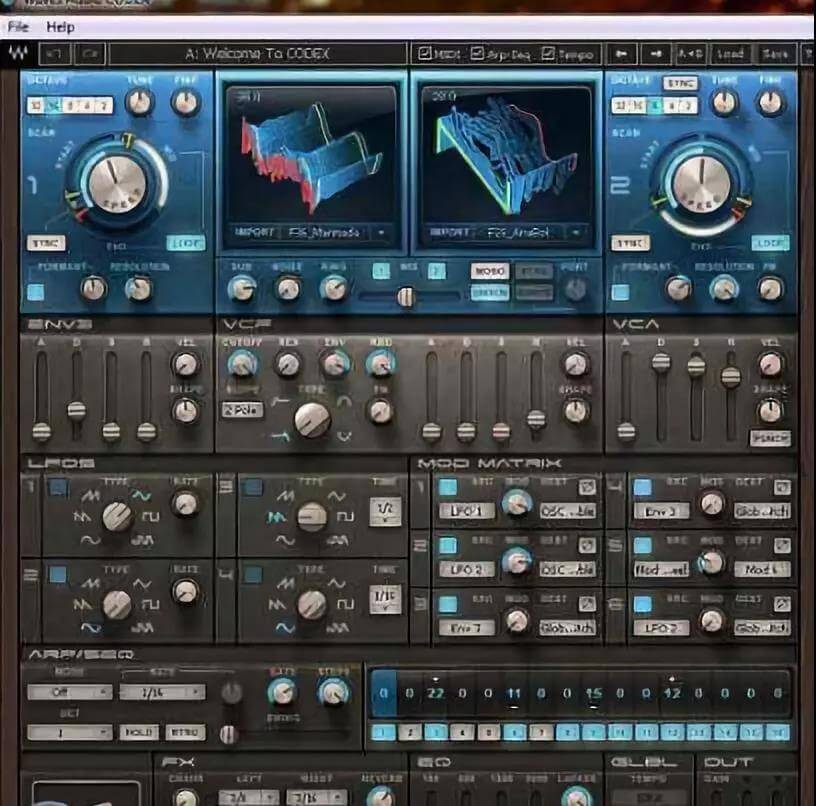The image size is (816, 806).
Task: Click the corner icon on Mod Matrix slot 5
Action: tap(782, 545)
